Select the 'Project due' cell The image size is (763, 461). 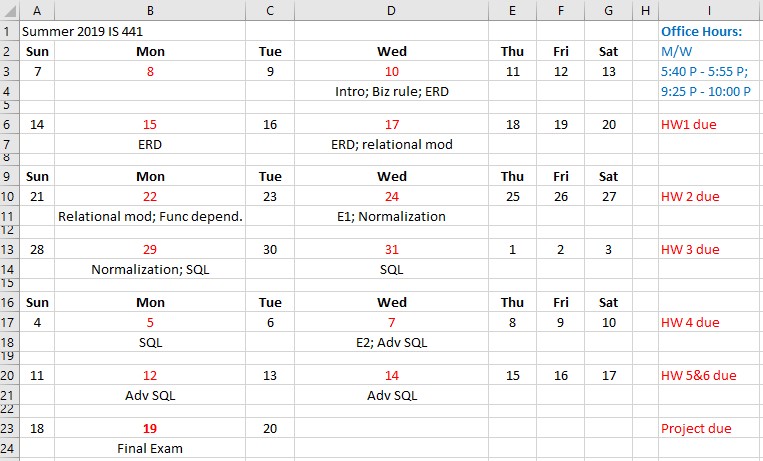click(x=709, y=428)
